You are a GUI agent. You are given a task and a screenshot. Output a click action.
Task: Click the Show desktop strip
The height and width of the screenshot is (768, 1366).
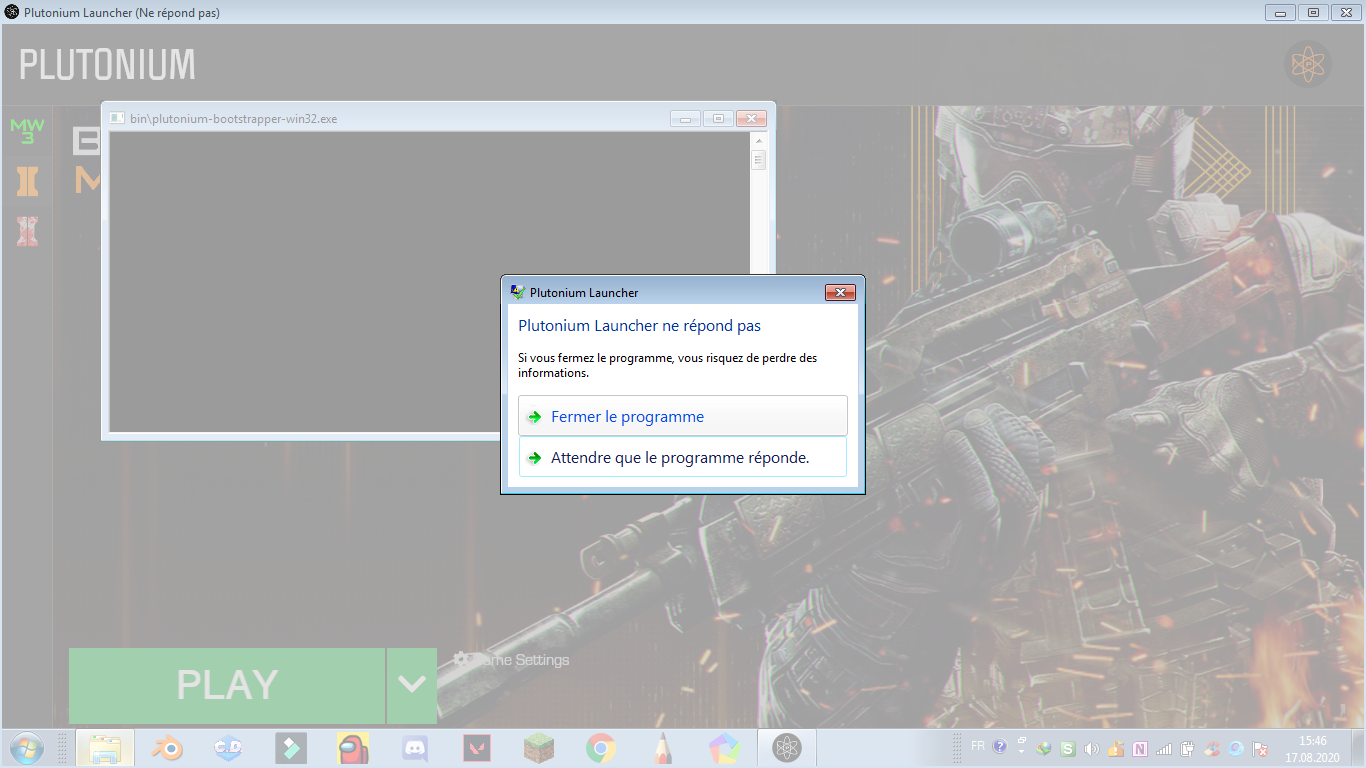click(x=1358, y=748)
